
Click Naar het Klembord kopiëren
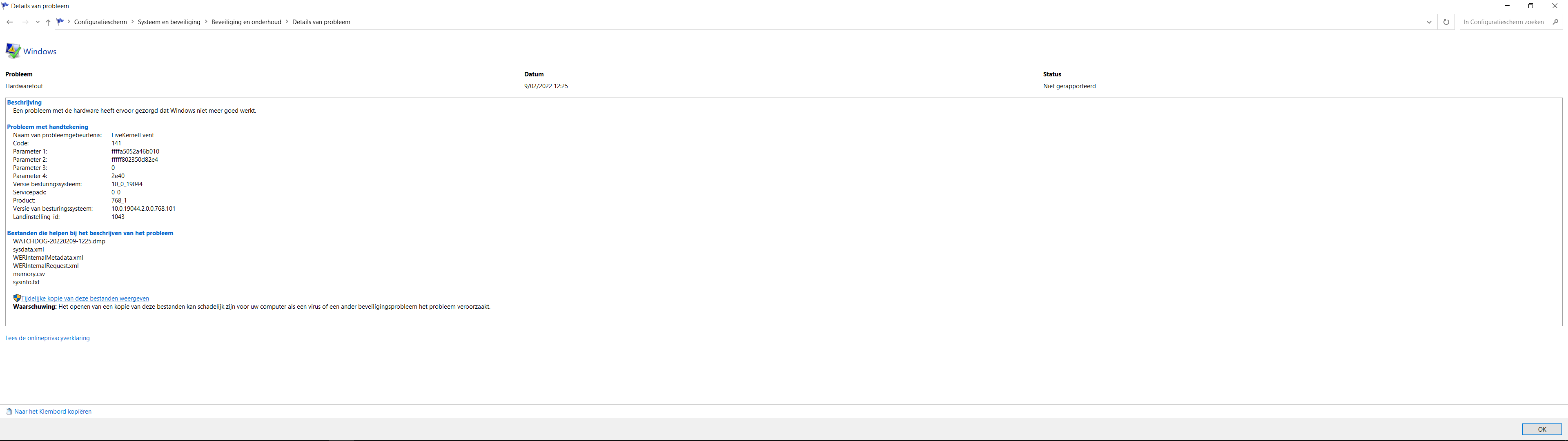(53, 412)
